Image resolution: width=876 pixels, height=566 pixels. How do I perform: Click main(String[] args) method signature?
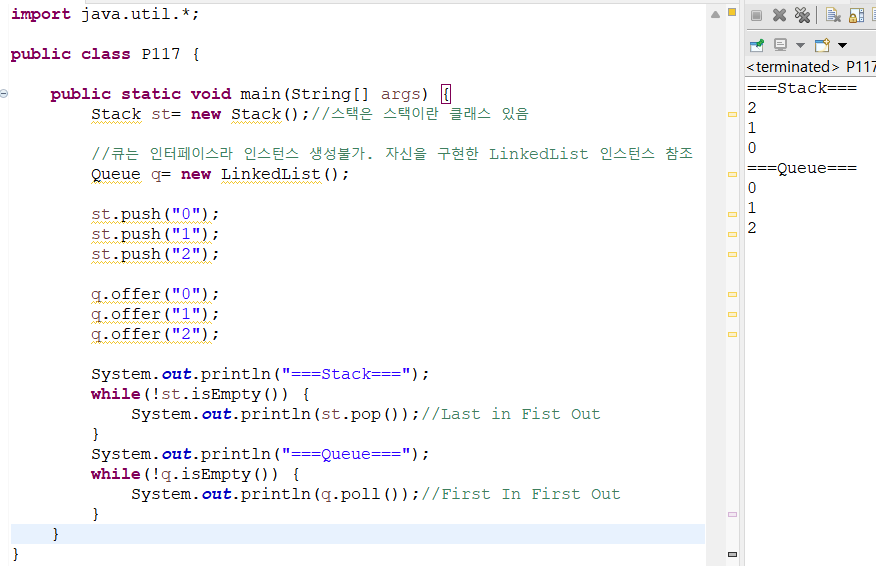(x=334, y=94)
